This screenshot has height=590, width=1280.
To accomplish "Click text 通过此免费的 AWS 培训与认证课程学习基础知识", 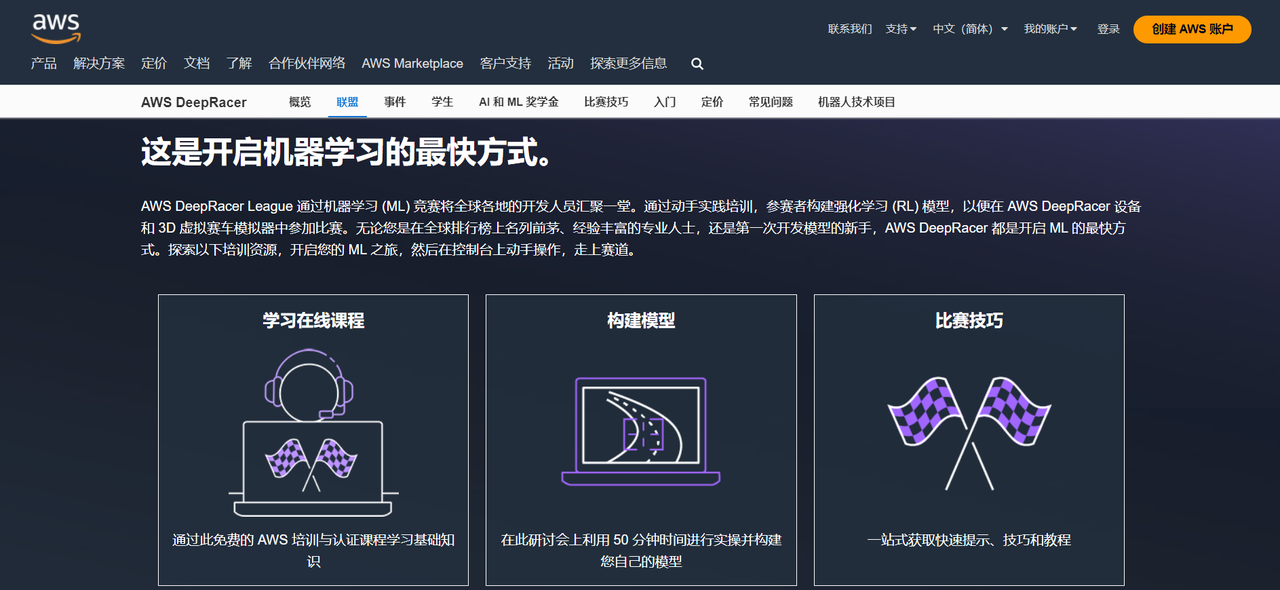I will pyautogui.click(x=313, y=550).
